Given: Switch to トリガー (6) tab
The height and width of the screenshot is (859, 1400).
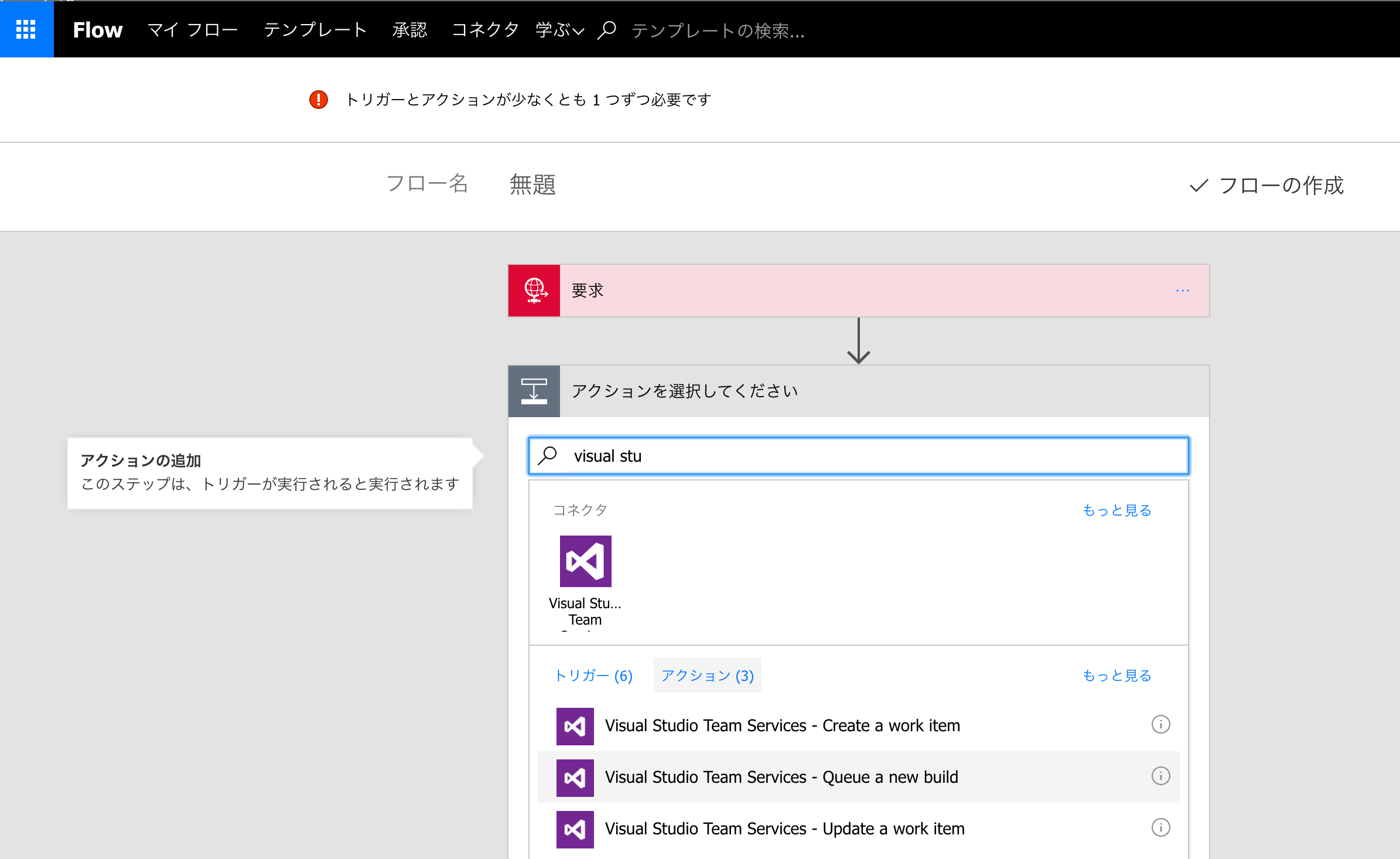Looking at the screenshot, I should tap(593, 676).
